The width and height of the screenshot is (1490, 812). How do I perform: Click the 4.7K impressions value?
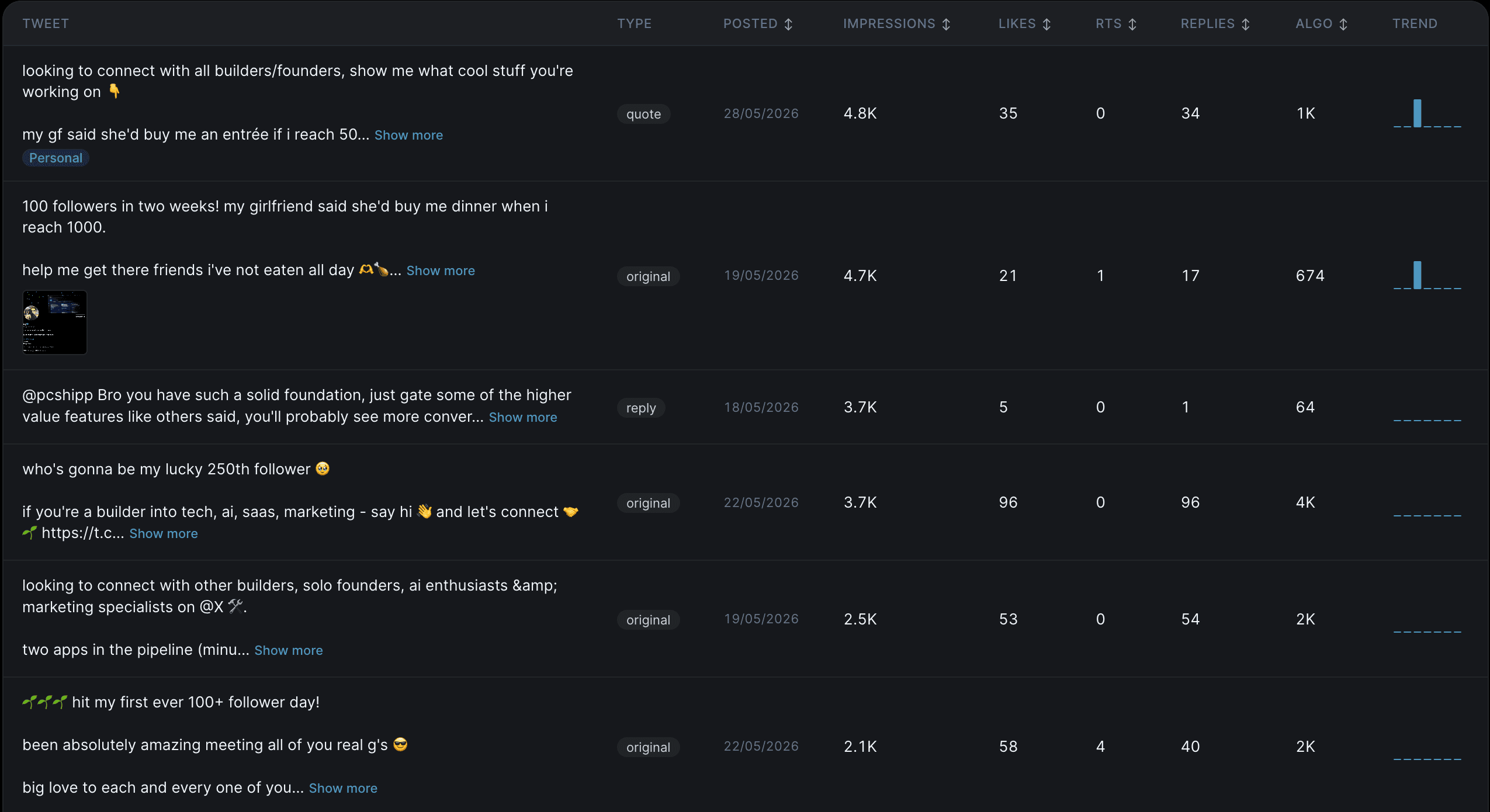(x=860, y=276)
